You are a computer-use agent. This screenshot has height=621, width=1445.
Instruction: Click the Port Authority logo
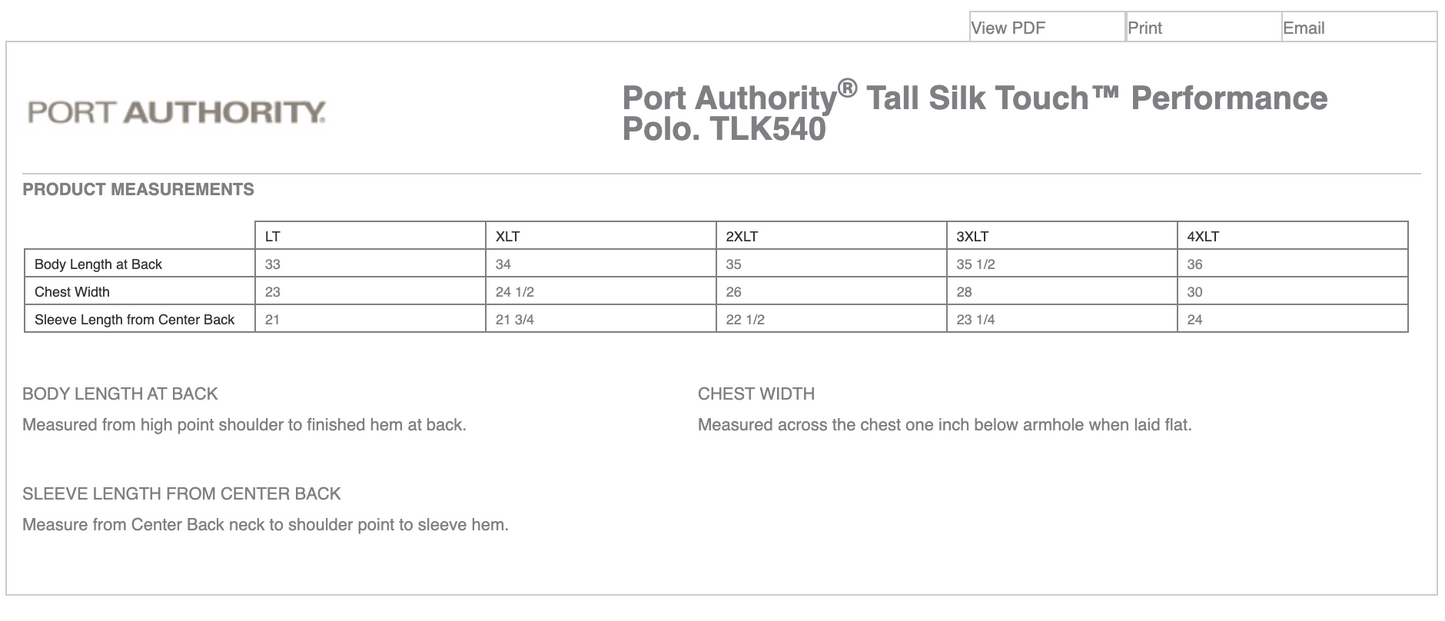tap(176, 111)
